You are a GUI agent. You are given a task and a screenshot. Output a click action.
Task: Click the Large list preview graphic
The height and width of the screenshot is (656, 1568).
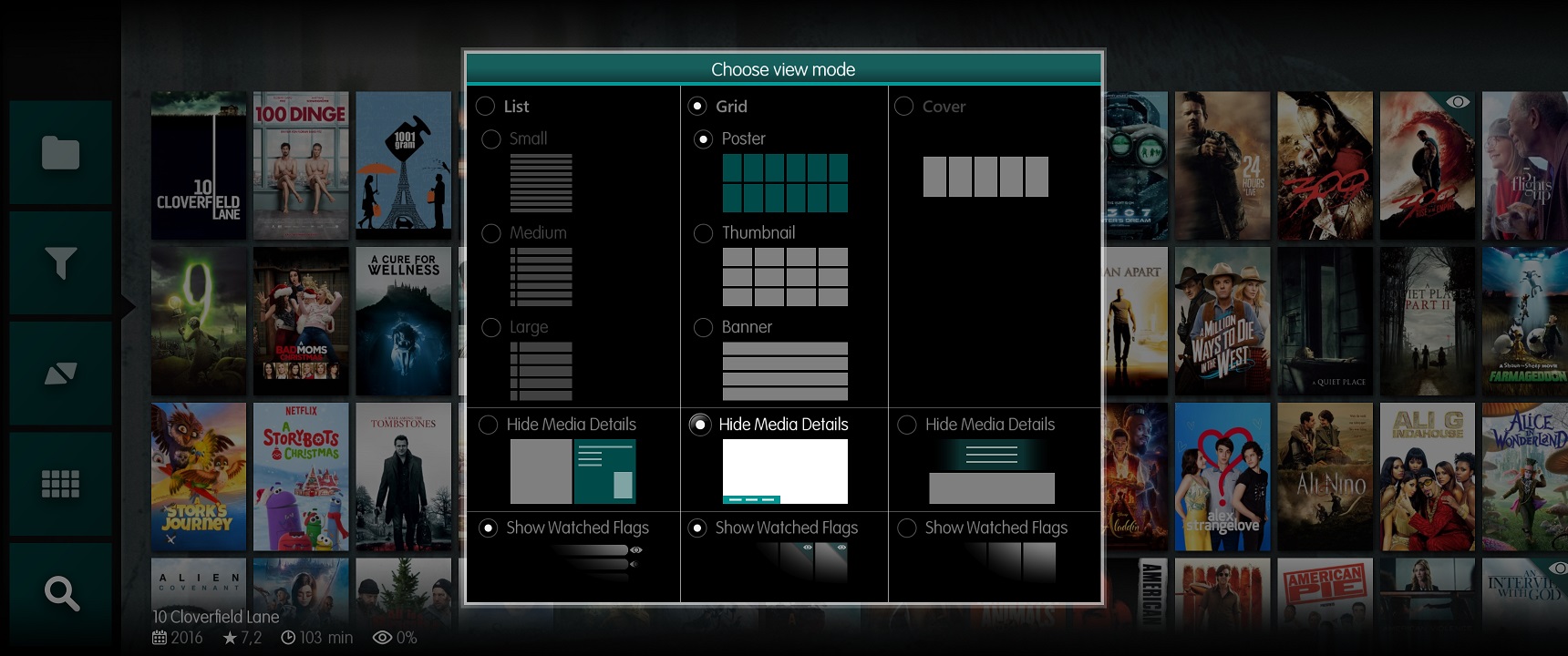[x=541, y=371]
